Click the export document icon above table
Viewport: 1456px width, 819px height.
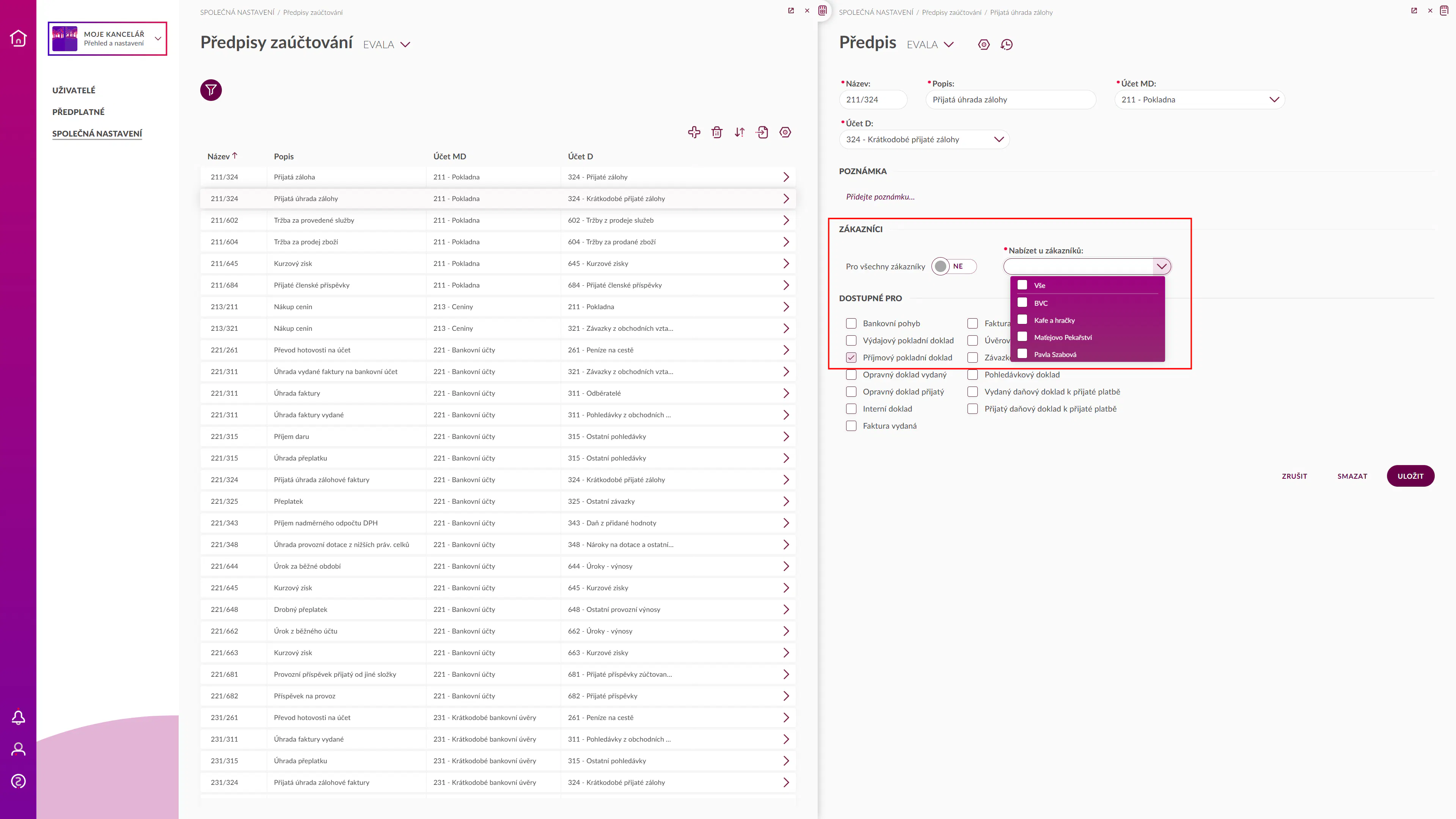(762, 132)
